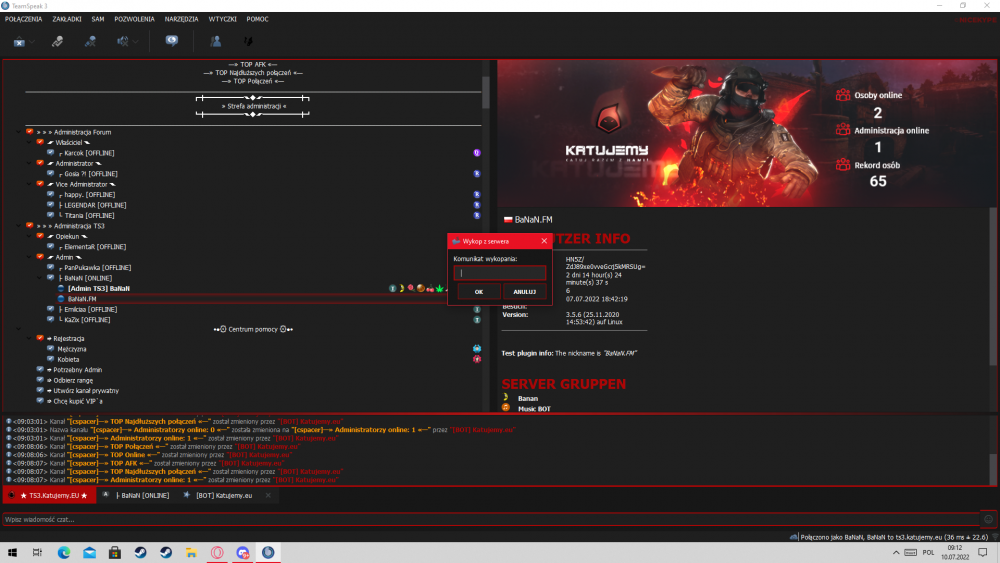Viewport: 1000px width, 563px height.
Task: Select the Utwórz kanał prywatny channel
Action: 85,391
